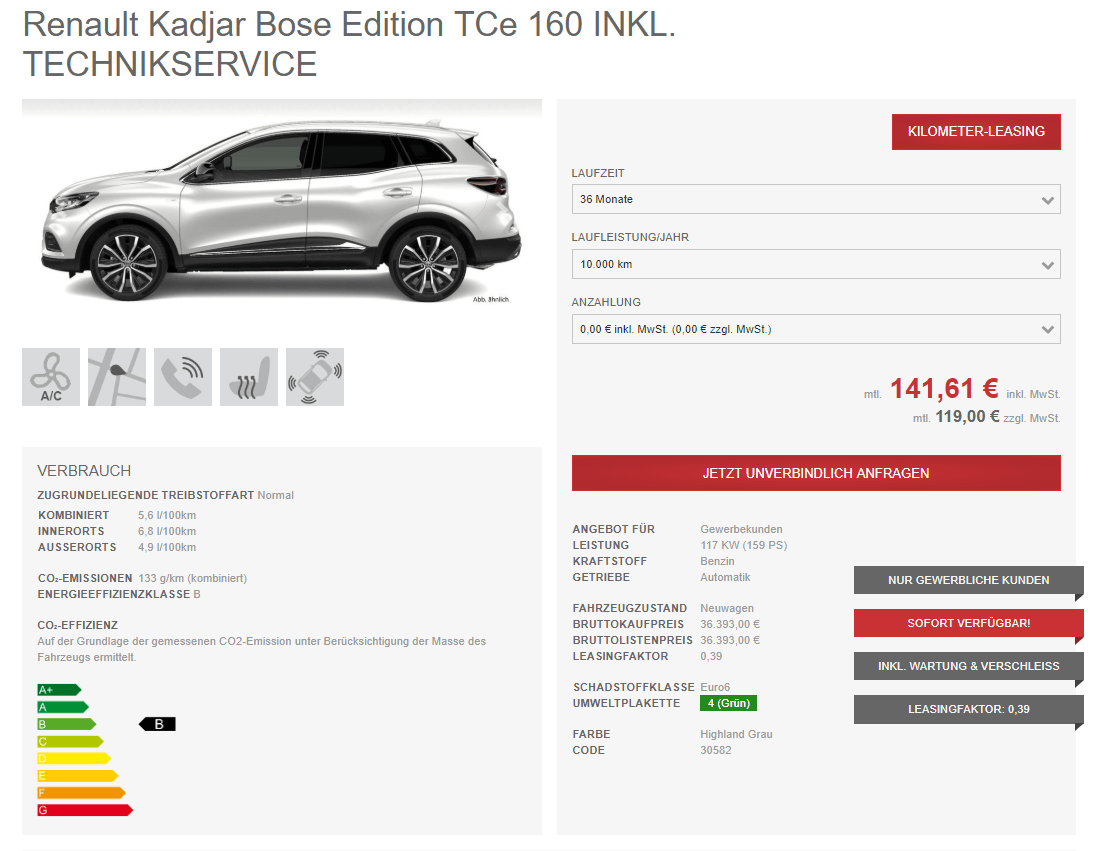Click the navigation map feature icon

click(117, 377)
